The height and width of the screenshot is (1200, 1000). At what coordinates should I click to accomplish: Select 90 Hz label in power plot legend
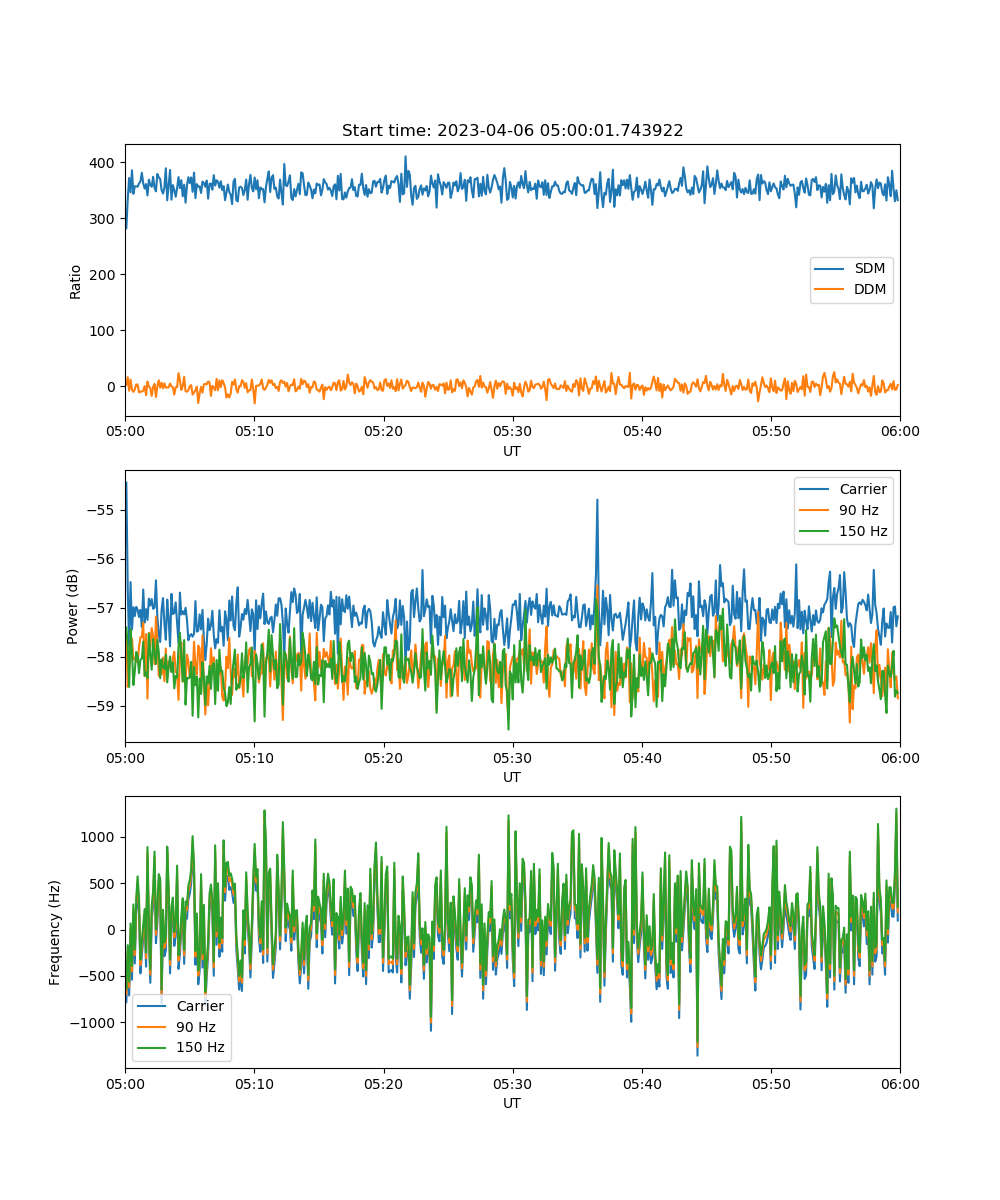coord(858,510)
